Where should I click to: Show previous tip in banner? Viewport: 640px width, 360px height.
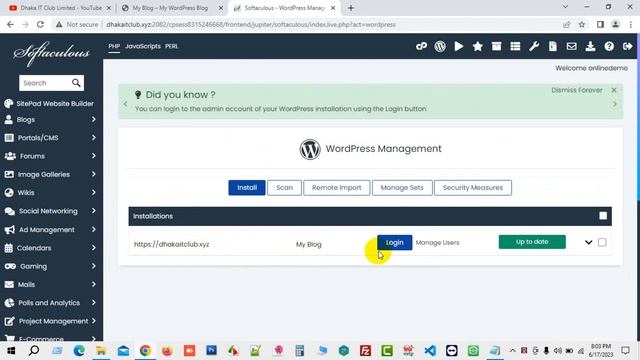125,104
